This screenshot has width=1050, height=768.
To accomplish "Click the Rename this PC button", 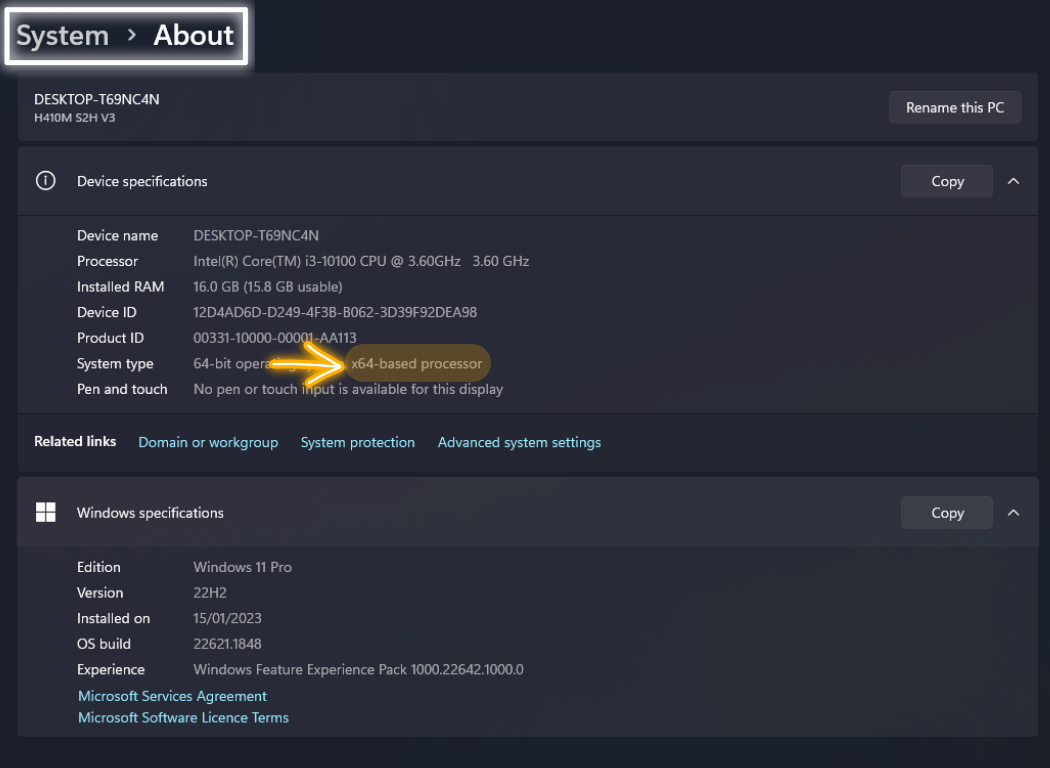I will click(954, 107).
